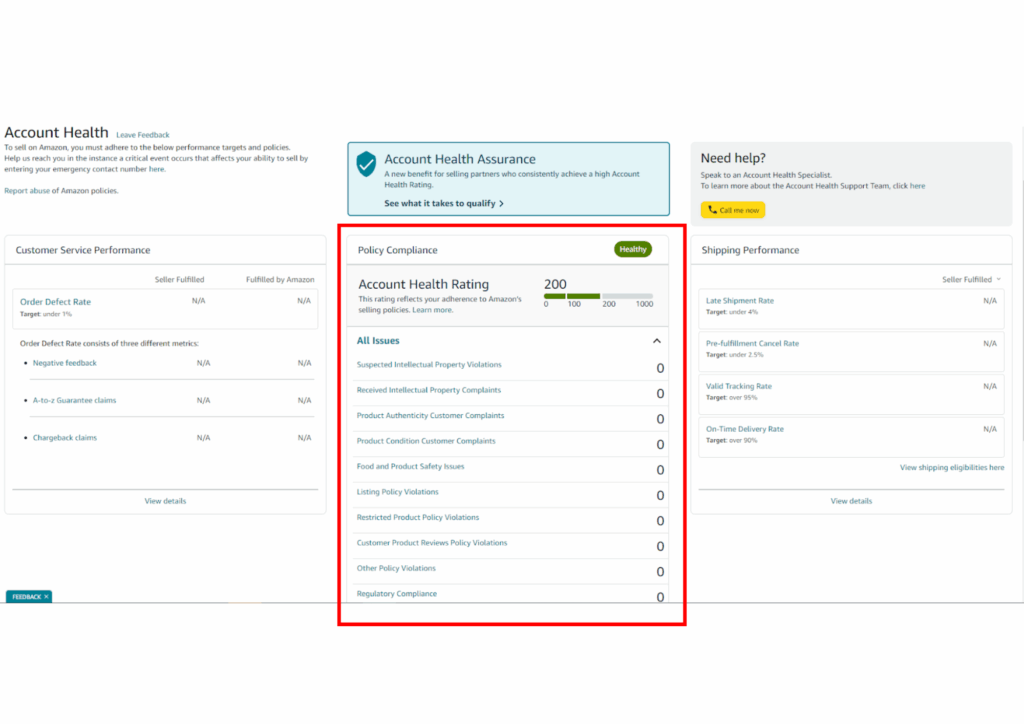Click View details under Customer Service Performance
The height and width of the screenshot is (724, 1024).
point(164,500)
